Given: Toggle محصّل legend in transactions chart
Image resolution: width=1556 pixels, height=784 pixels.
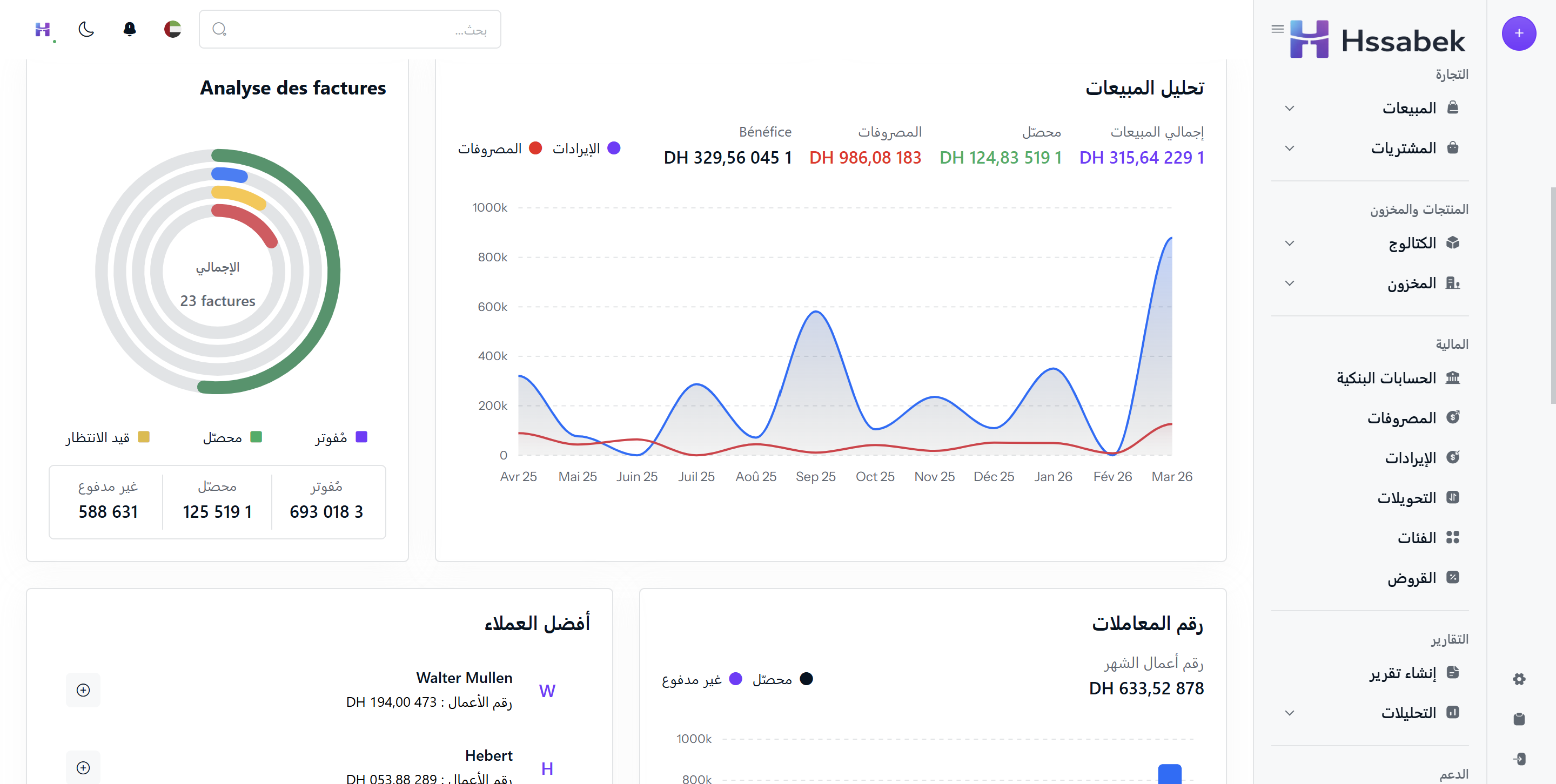Looking at the screenshot, I should click(x=782, y=679).
